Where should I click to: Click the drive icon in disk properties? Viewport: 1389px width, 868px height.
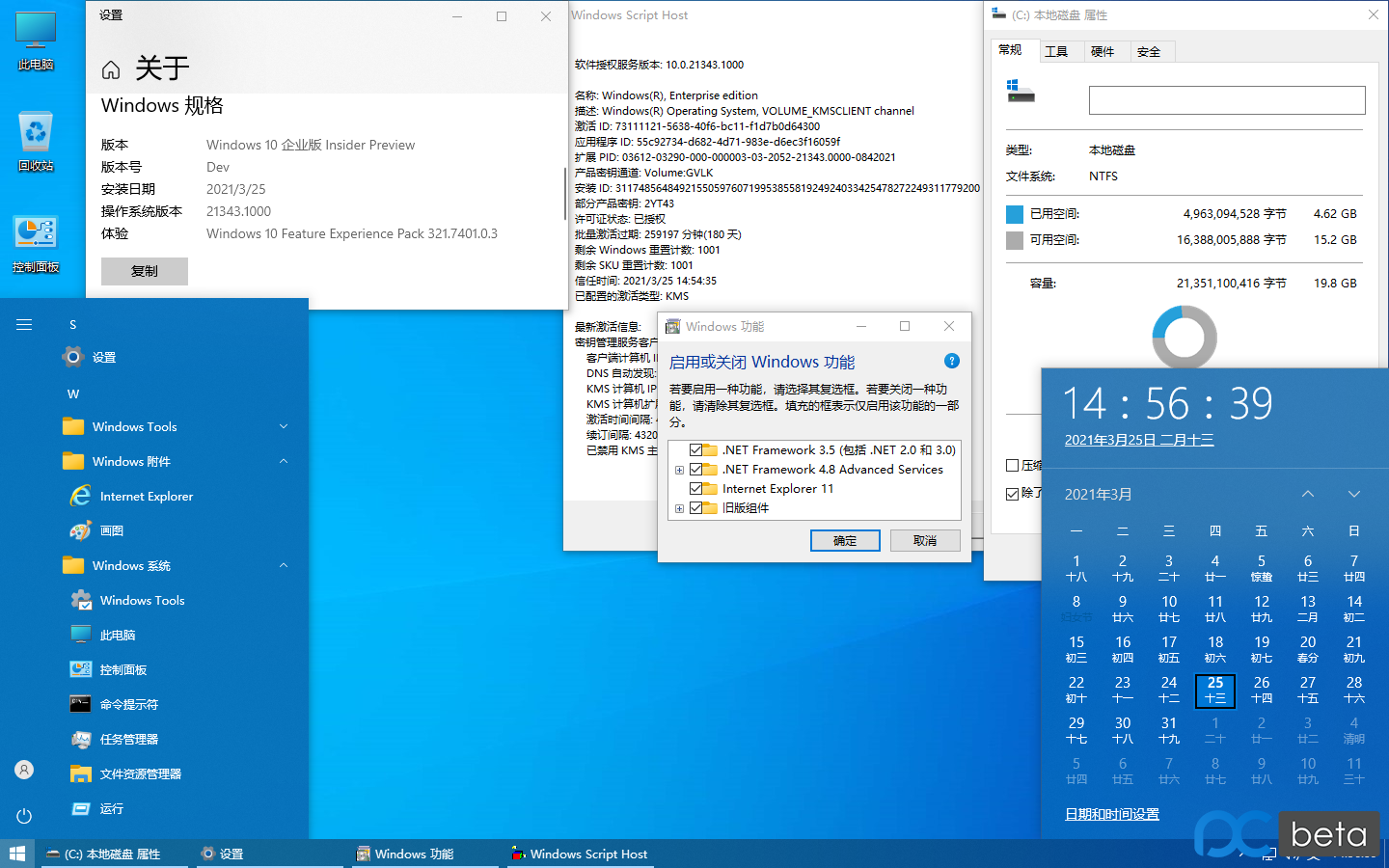click(x=1021, y=92)
